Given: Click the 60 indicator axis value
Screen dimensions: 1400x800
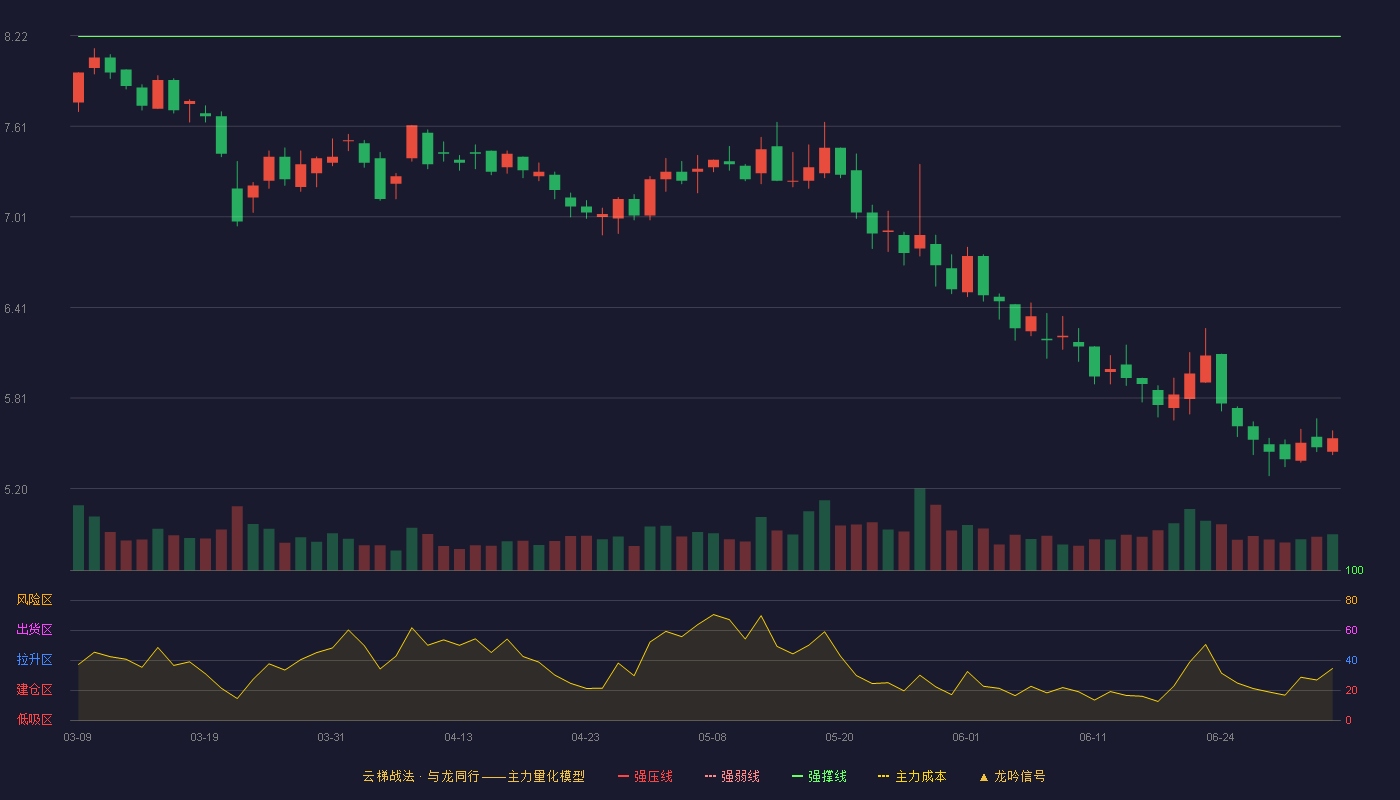Looking at the screenshot, I should click(x=1351, y=631).
